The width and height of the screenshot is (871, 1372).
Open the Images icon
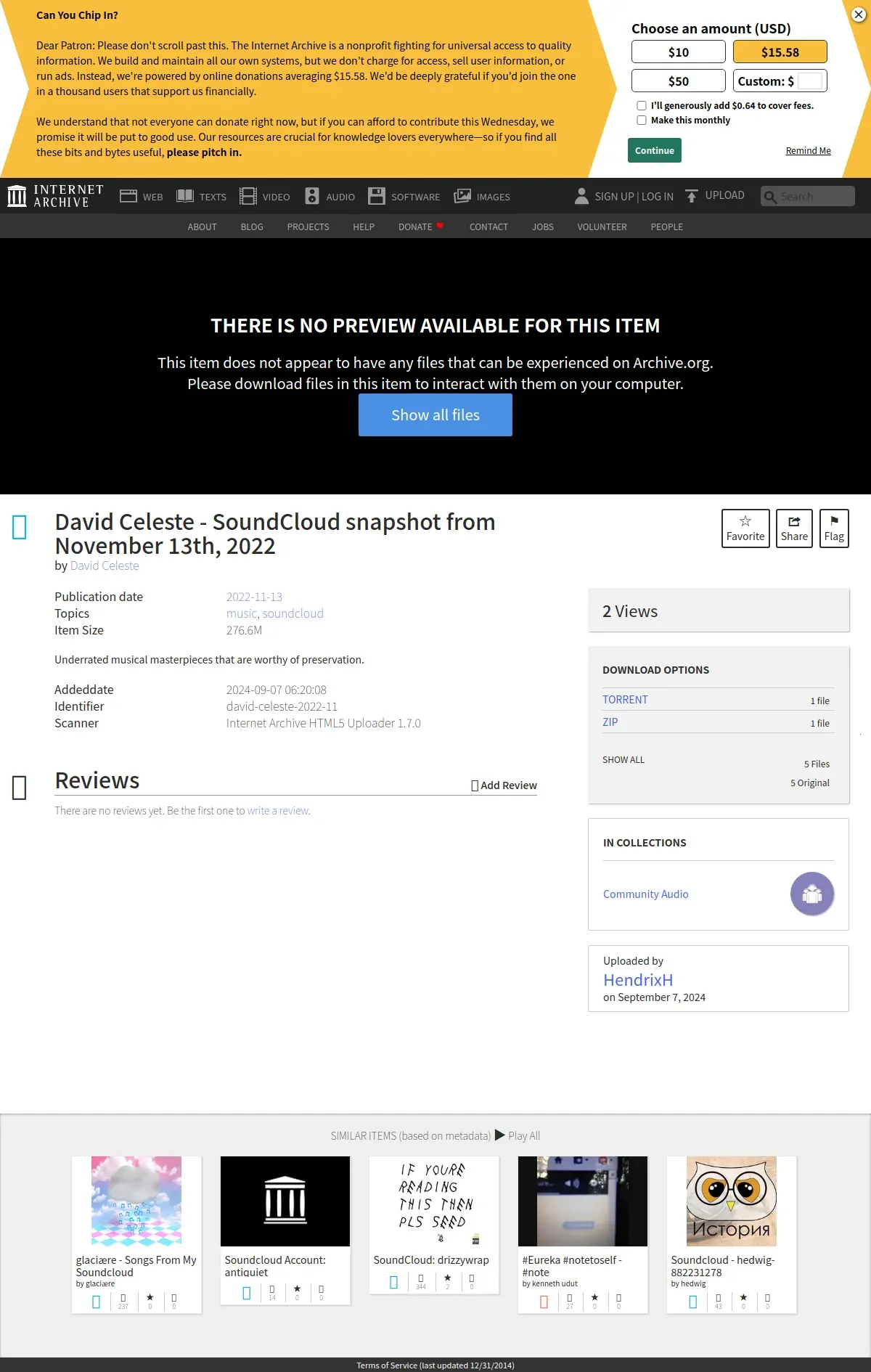(x=462, y=196)
